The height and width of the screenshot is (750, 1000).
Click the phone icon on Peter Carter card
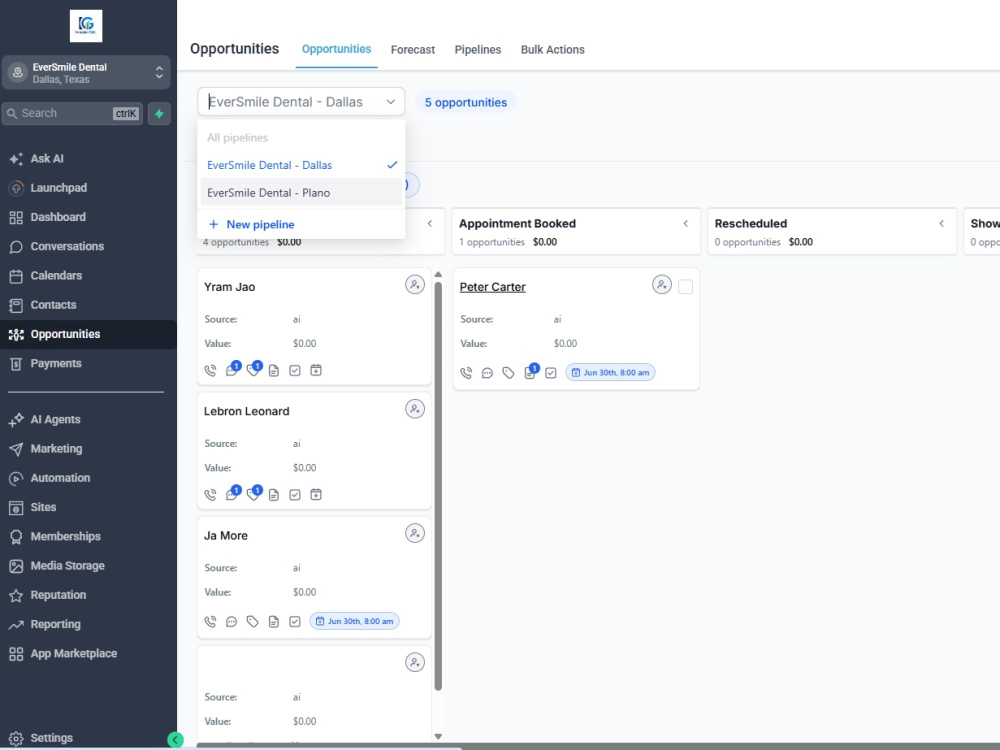466,373
